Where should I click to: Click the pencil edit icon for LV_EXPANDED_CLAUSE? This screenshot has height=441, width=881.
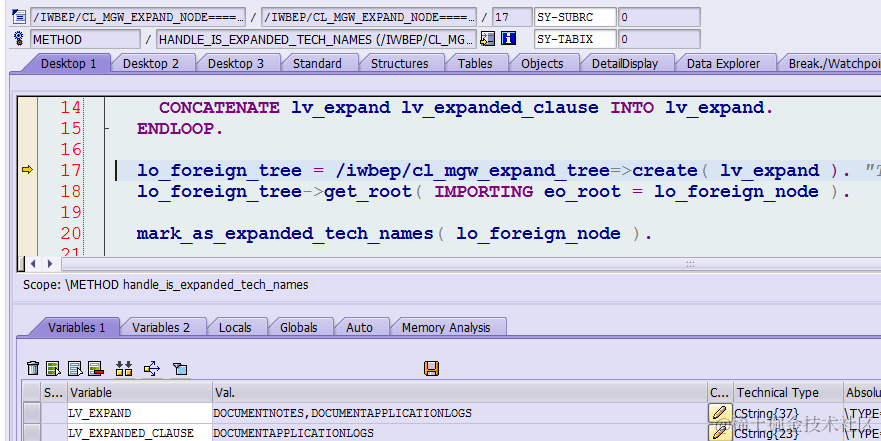[719, 433]
